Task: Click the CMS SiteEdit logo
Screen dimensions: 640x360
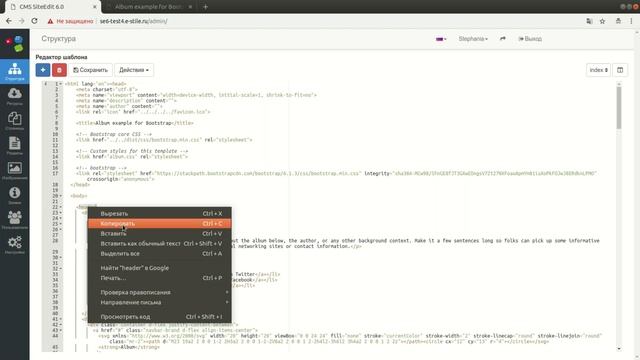Action: pyautogui.click(x=14, y=44)
